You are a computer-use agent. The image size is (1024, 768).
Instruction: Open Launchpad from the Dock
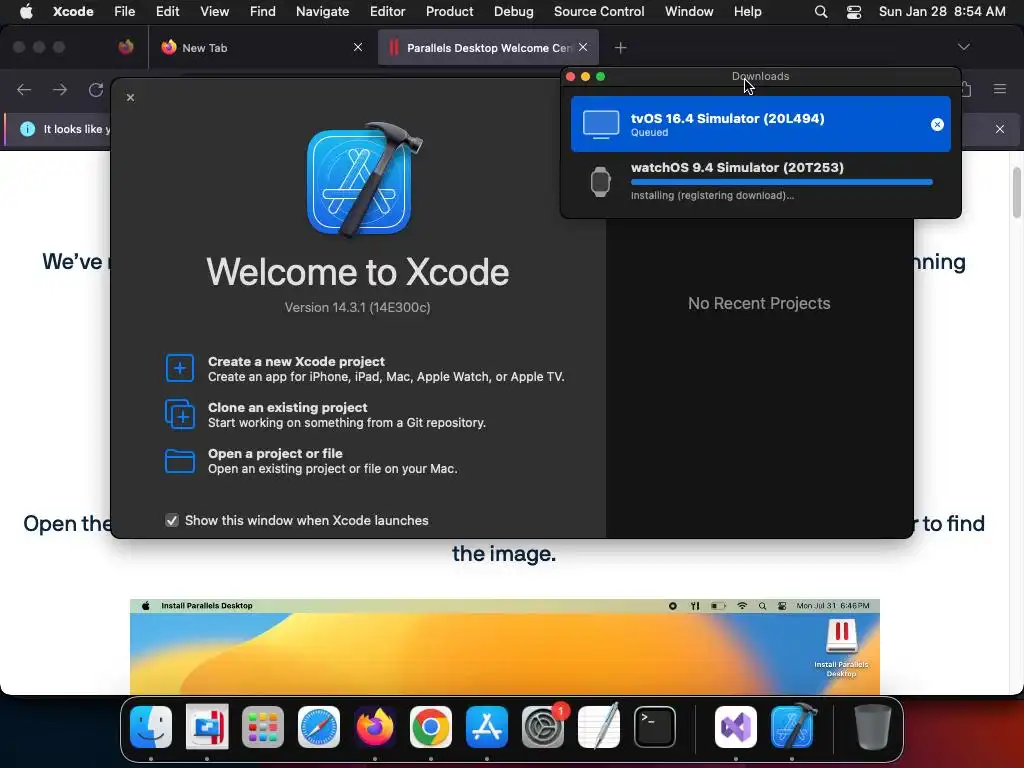pos(263,726)
